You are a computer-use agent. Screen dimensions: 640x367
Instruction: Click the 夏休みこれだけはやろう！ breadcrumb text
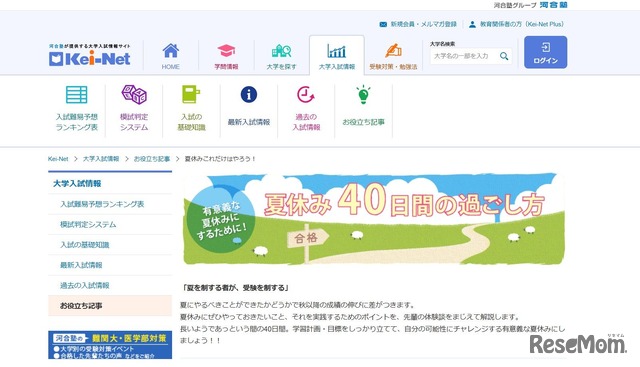click(x=220, y=159)
